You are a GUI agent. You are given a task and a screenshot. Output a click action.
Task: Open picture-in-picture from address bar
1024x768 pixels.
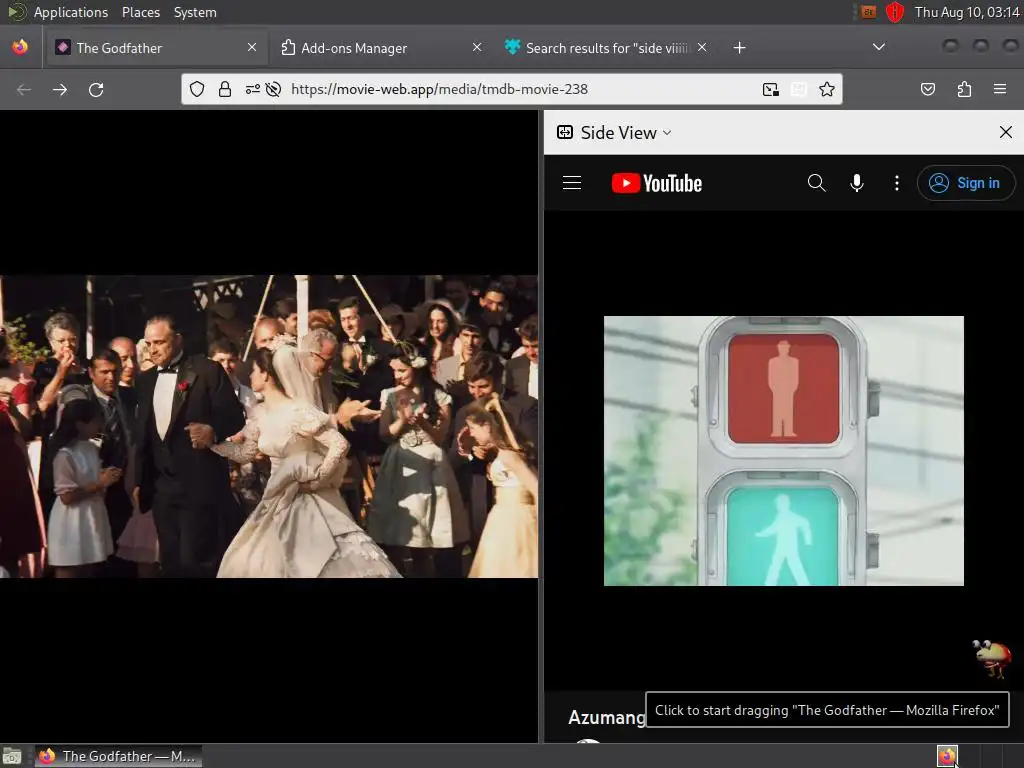point(771,89)
